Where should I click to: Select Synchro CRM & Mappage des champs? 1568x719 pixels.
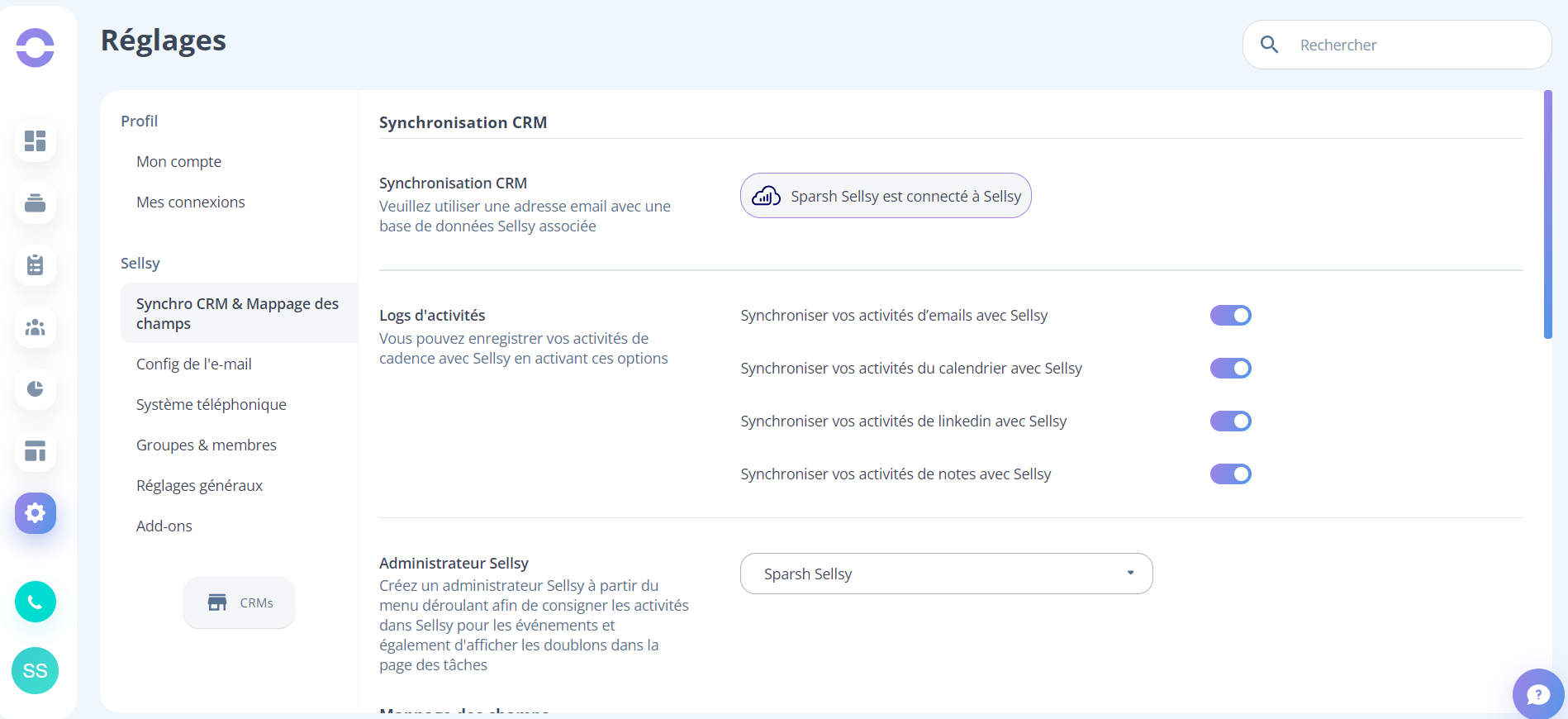coord(239,313)
